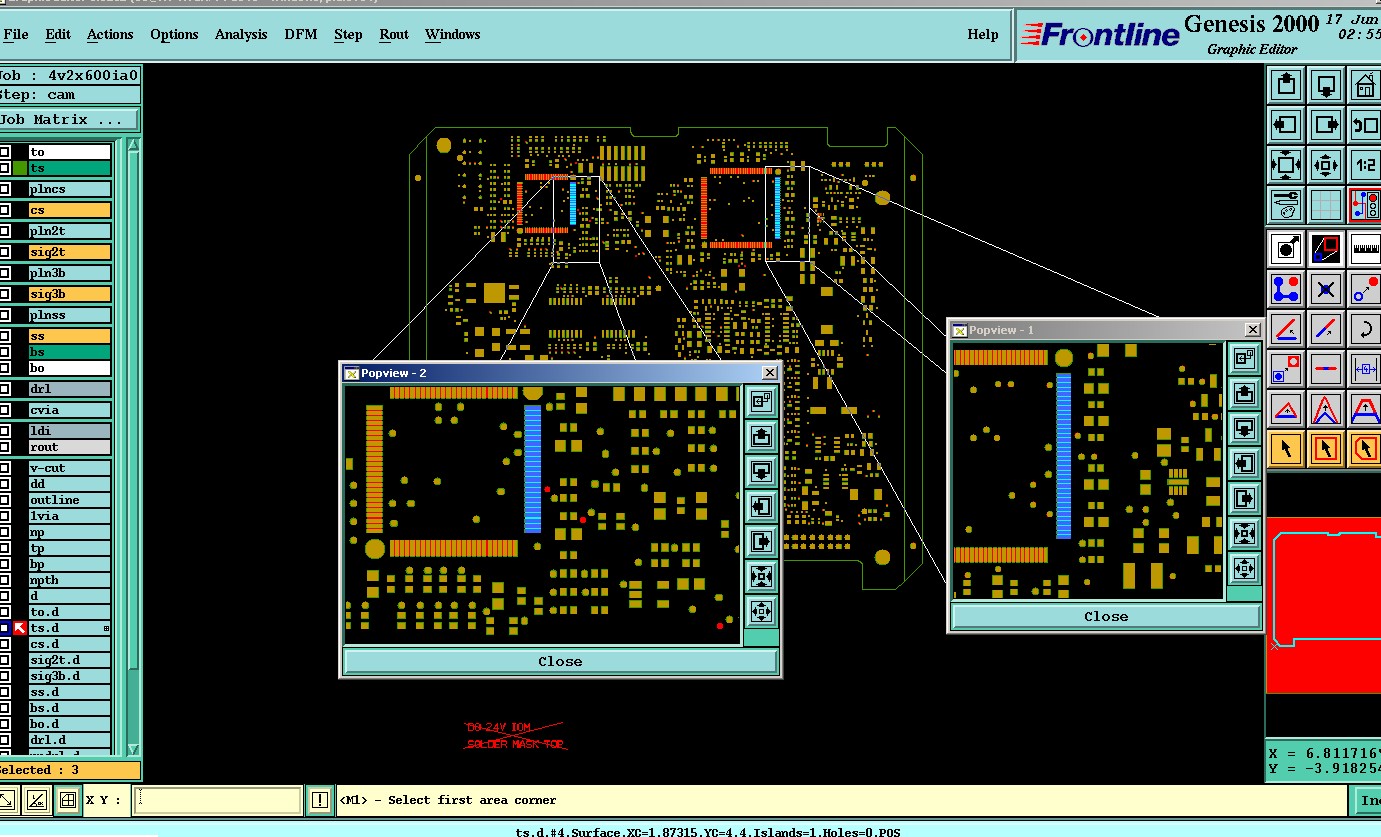
Task: Pan the main view right
Action: pos(1326,125)
